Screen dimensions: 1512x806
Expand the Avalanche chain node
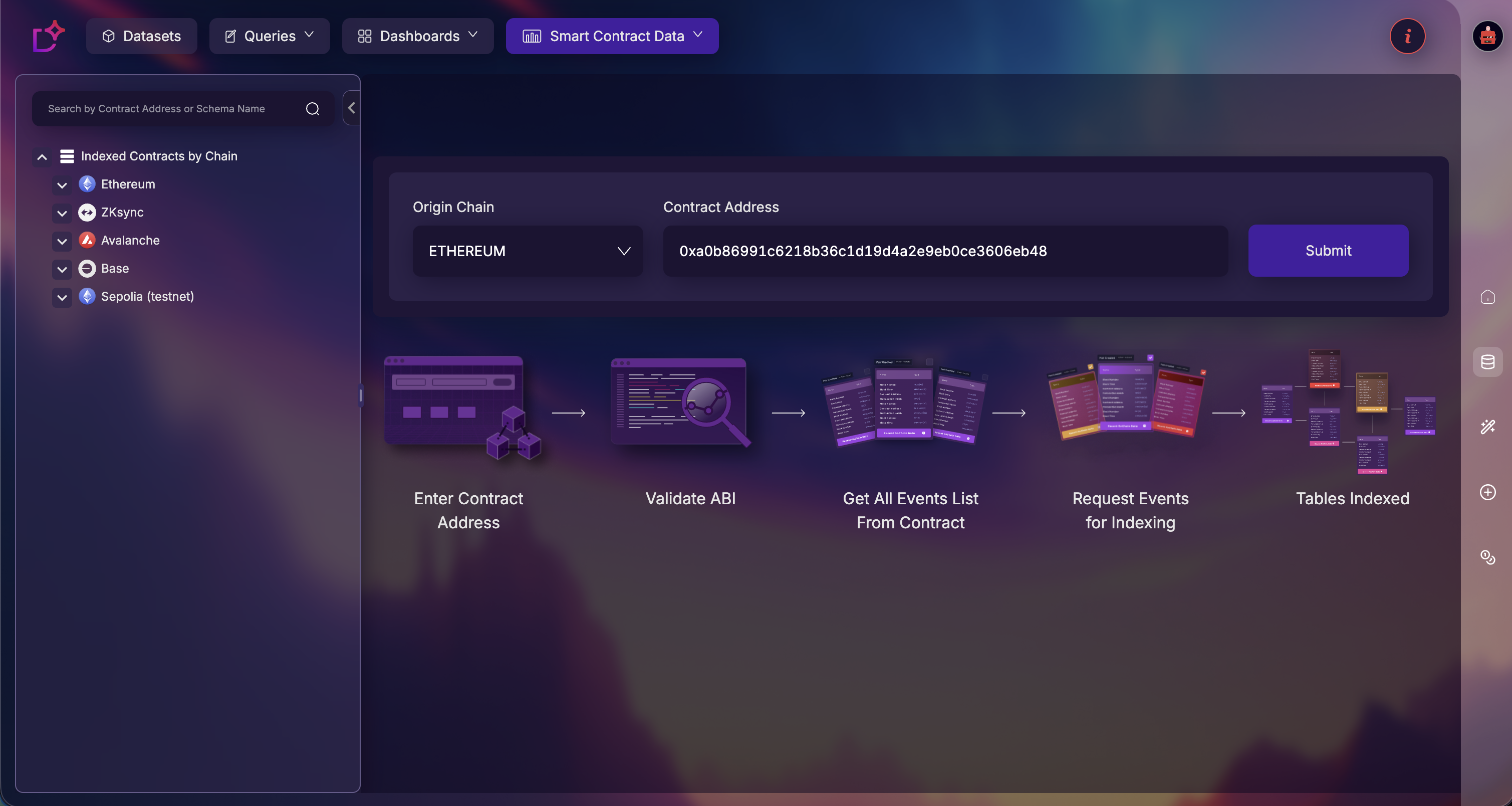point(62,241)
